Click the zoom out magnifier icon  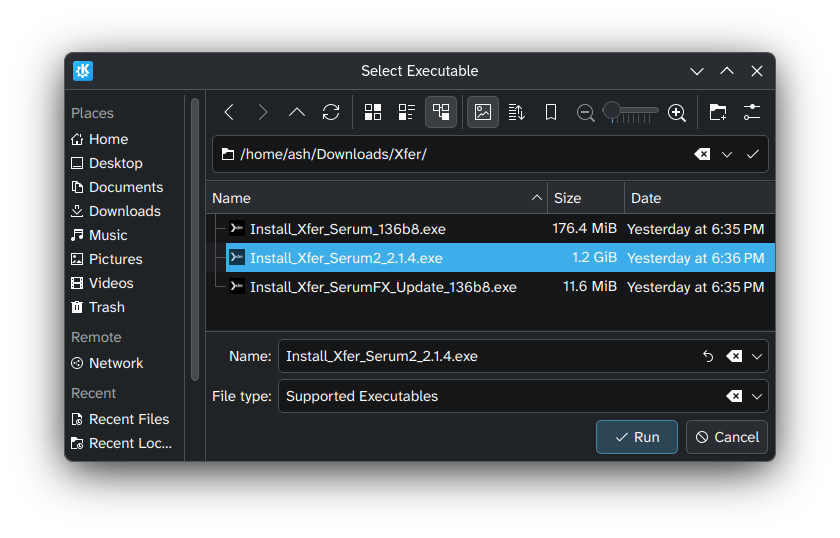pos(586,113)
